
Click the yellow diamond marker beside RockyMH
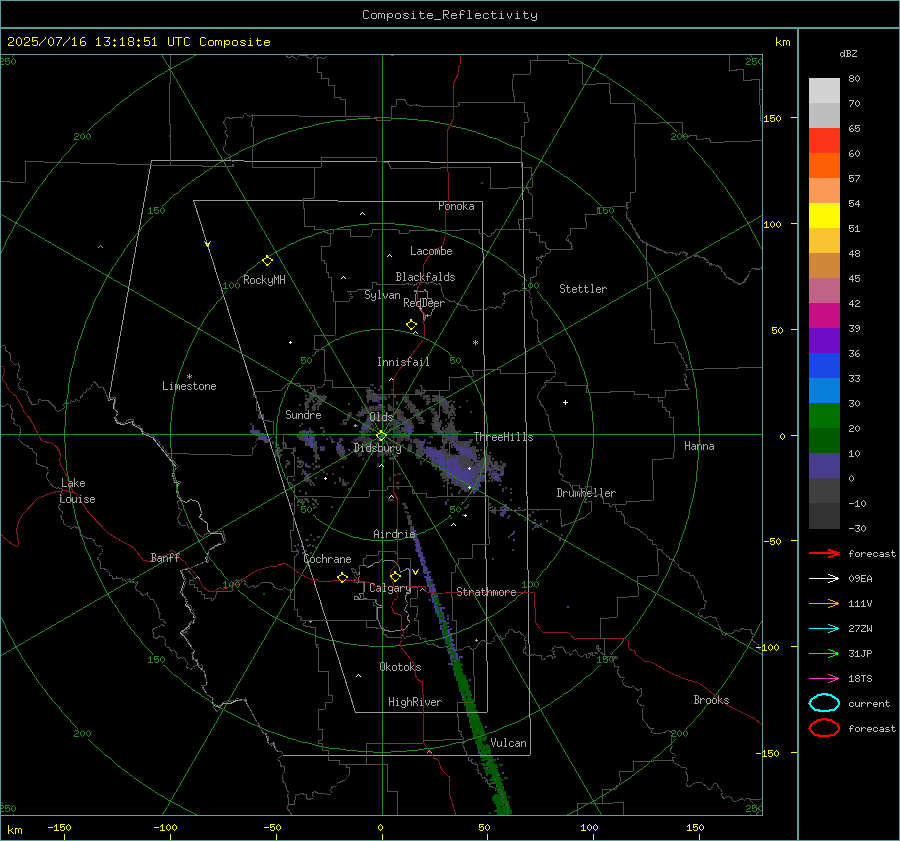[x=267, y=261]
